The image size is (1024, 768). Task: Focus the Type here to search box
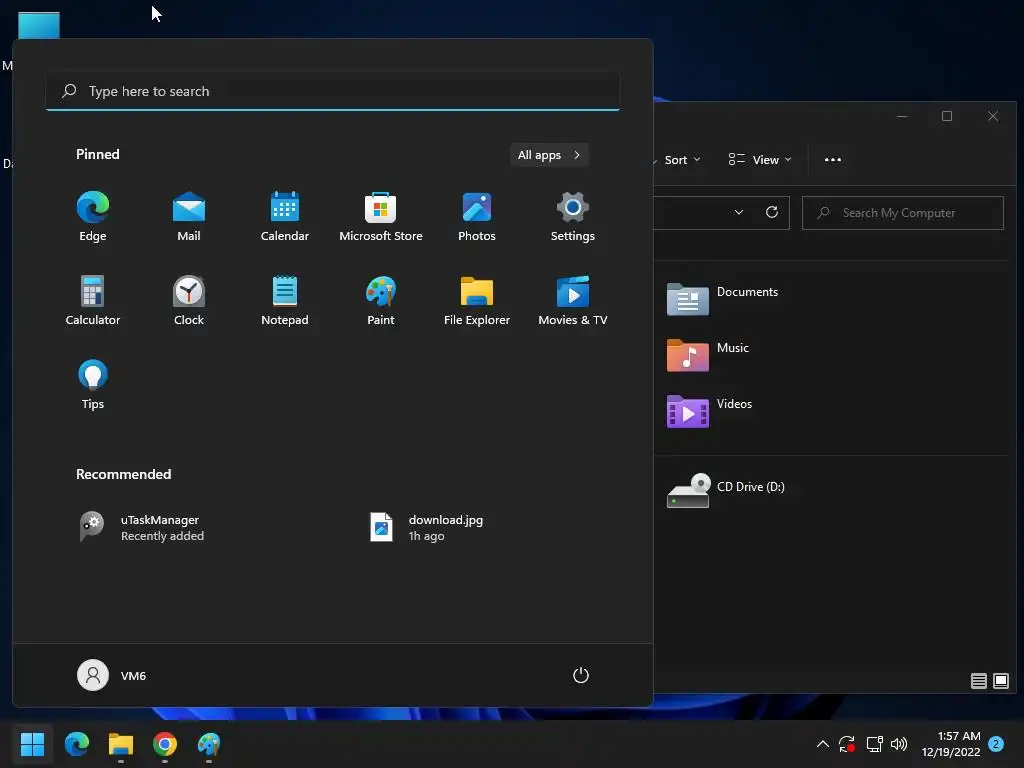(x=332, y=91)
